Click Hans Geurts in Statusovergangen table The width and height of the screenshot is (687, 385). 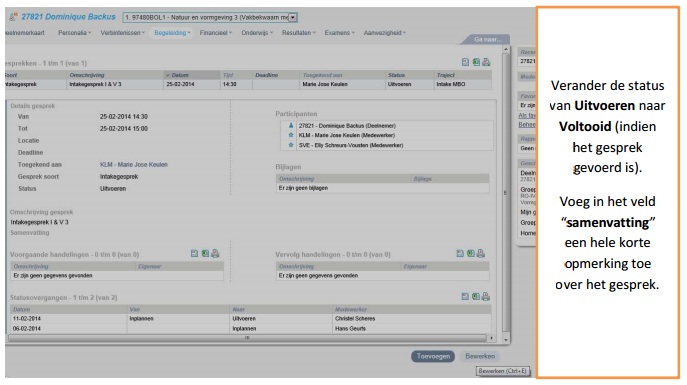click(350, 328)
